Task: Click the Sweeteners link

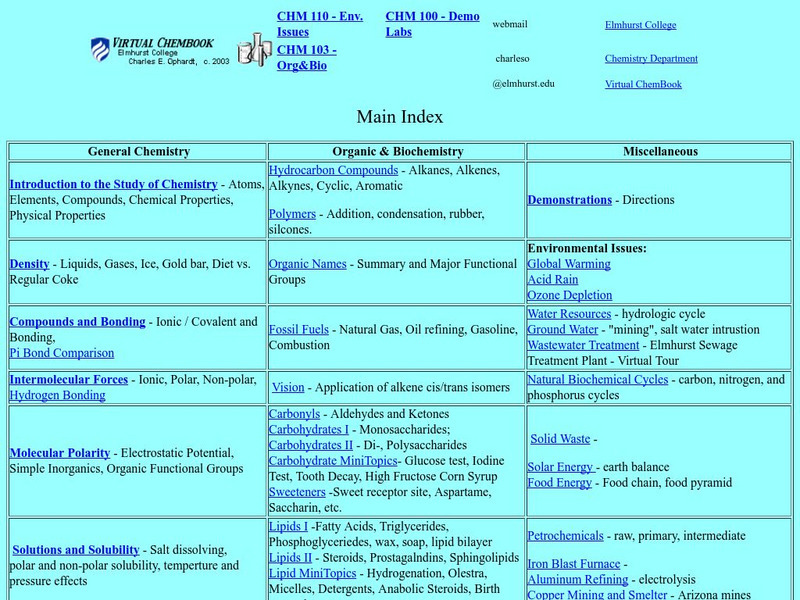Action: click(x=297, y=491)
